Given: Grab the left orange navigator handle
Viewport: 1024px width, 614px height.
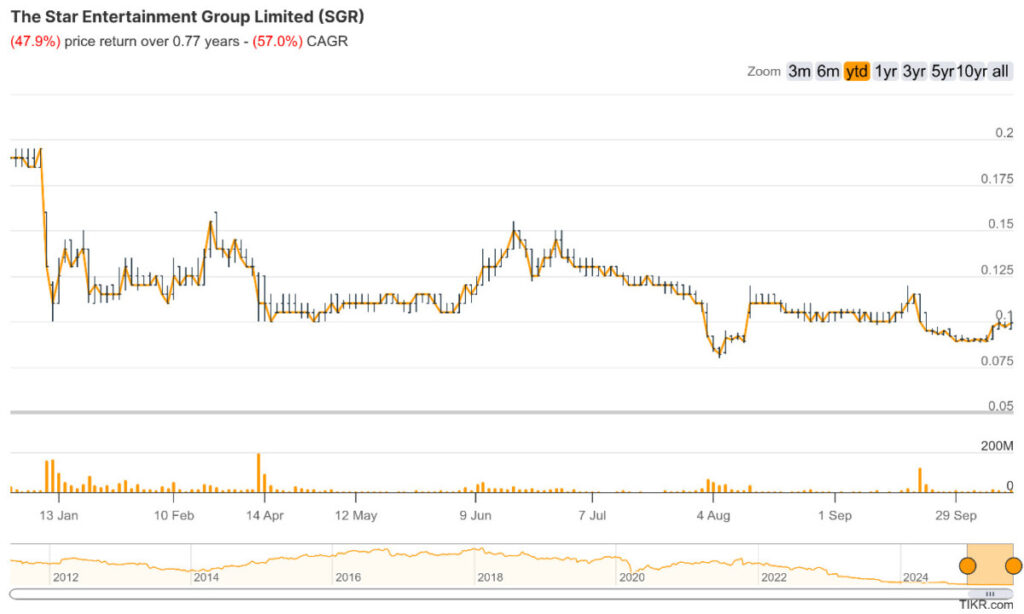Looking at the screenshot, I should tap(967, 565).
